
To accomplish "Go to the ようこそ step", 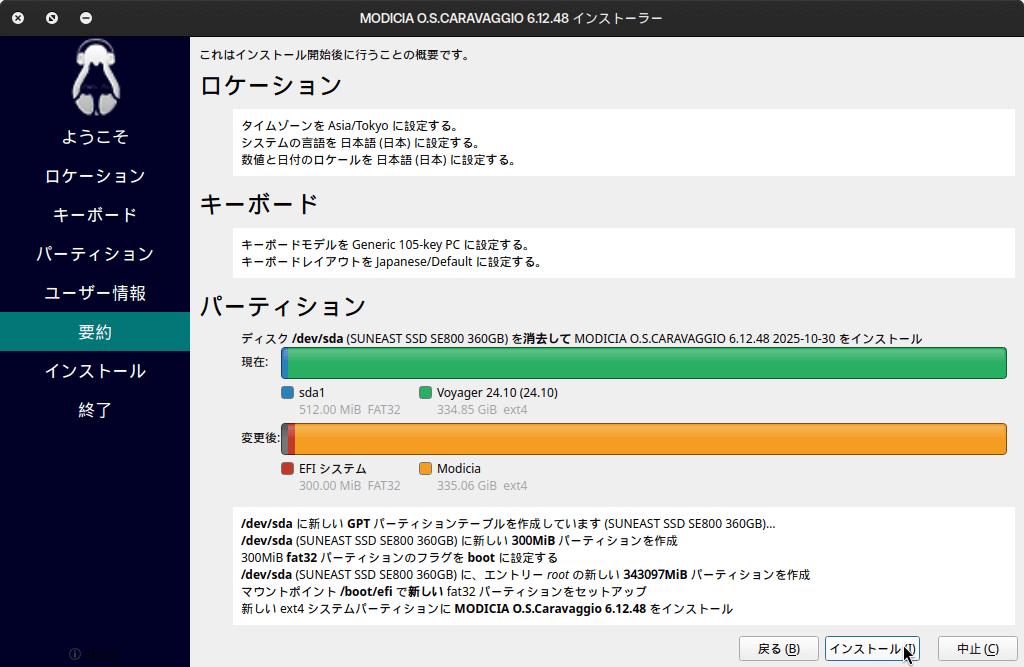I will (95, 137).
